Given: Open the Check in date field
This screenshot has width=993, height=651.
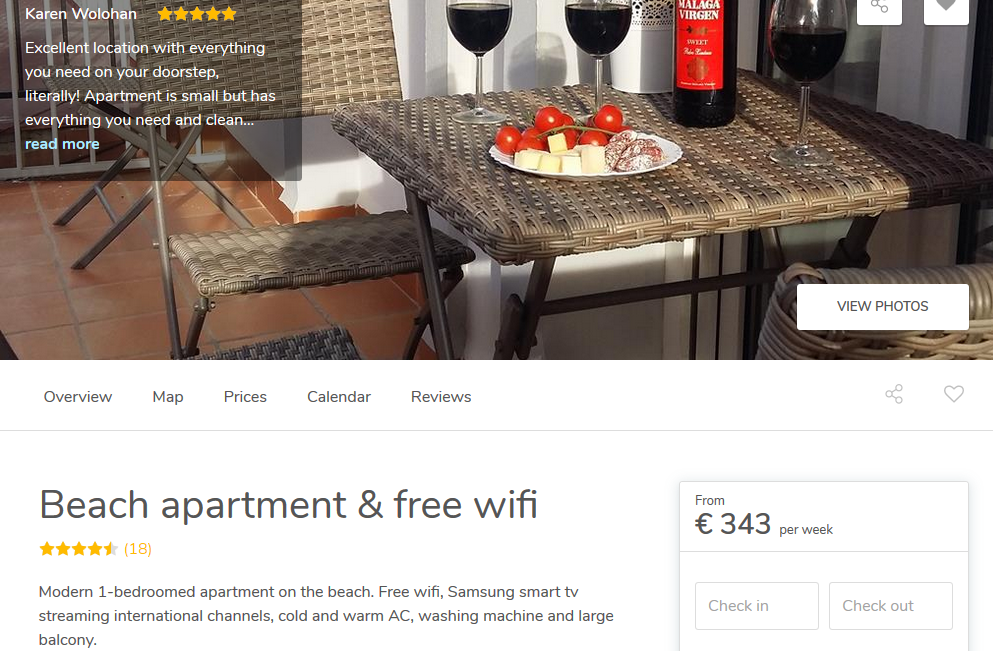Looking at the screenshot, I should (757, 606).
